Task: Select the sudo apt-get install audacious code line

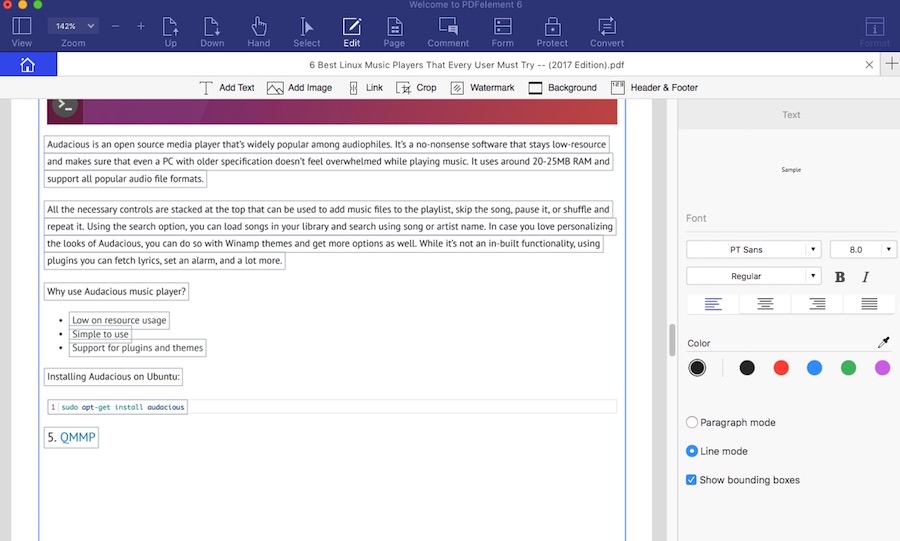Action: point(118,407)
